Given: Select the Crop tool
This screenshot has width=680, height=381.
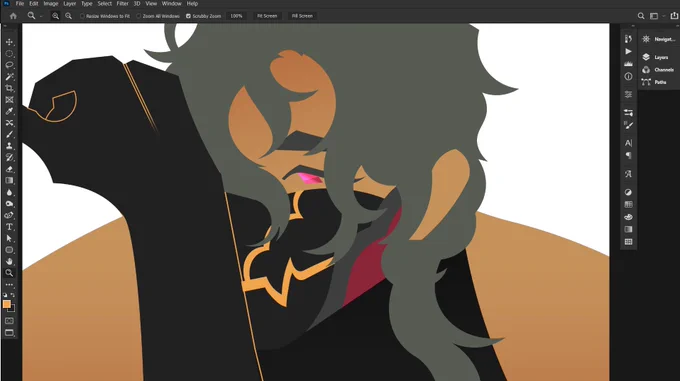Looking at the screenshot, I should (x=9, y=88).
